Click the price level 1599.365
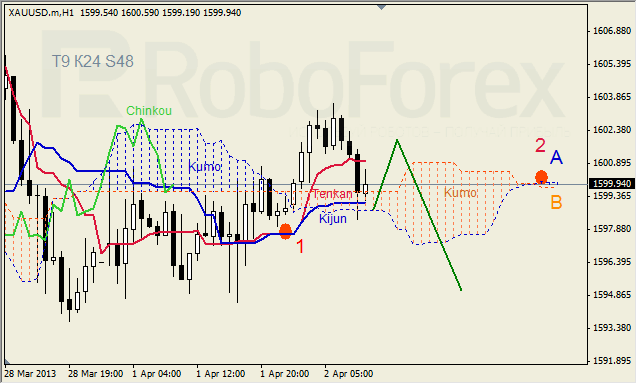This screenshot has width=637, height=384. pyautogui.click(x=612, y=196)
